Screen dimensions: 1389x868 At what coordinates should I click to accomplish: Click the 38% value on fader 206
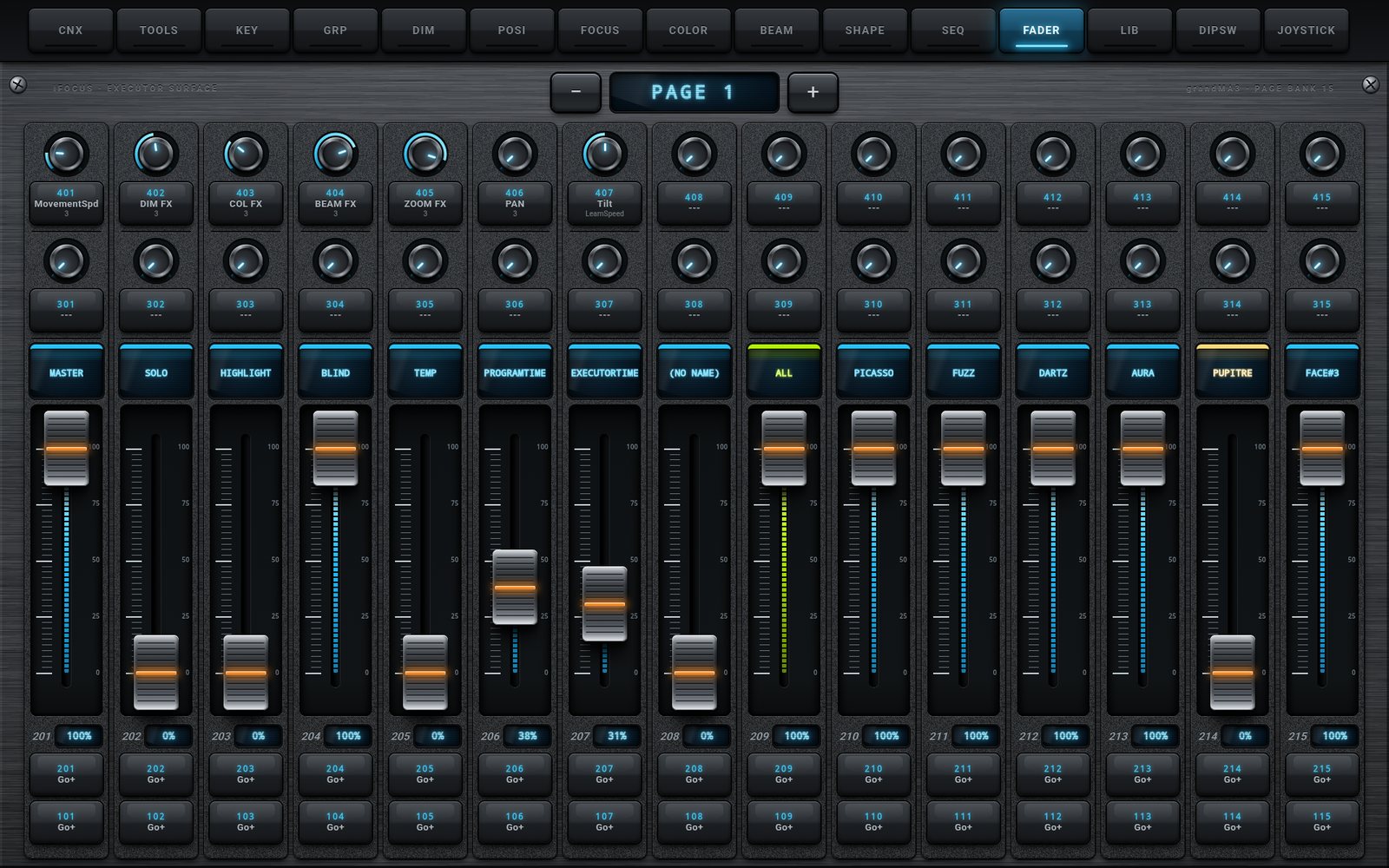(x=527, y=736)
